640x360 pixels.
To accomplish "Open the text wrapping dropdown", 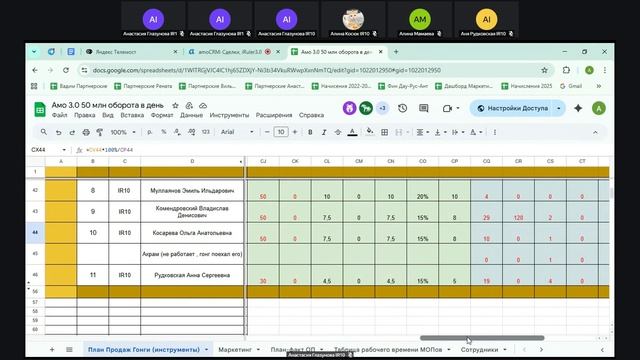I will (458, 132).
